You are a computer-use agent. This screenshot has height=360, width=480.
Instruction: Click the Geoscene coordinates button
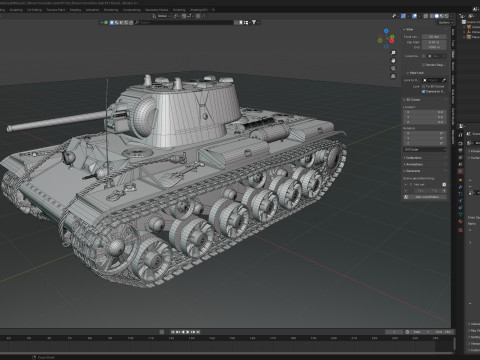[x=425, y=197]
